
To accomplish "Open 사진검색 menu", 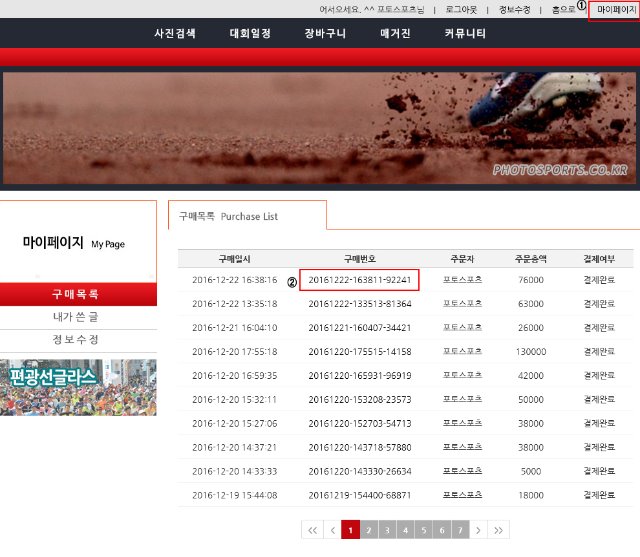I will (175, 33).
